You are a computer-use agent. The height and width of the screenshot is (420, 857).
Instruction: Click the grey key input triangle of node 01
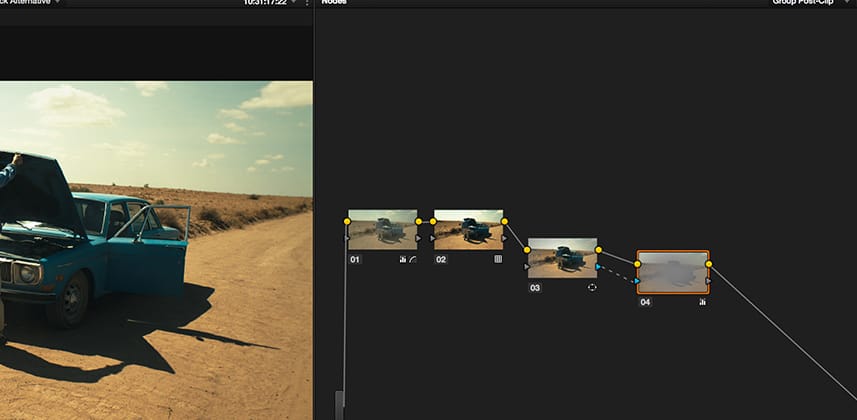tap(347, 238)
